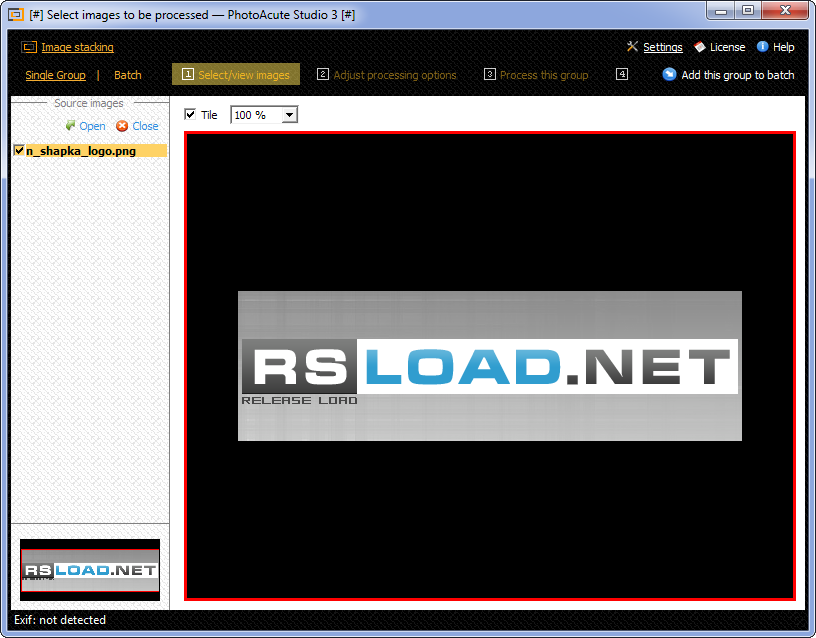The height and width of the screenshot is (638, 816).
Task: Click the Image stacking icon
Action: pyautogui.click(x=29, y=47)
